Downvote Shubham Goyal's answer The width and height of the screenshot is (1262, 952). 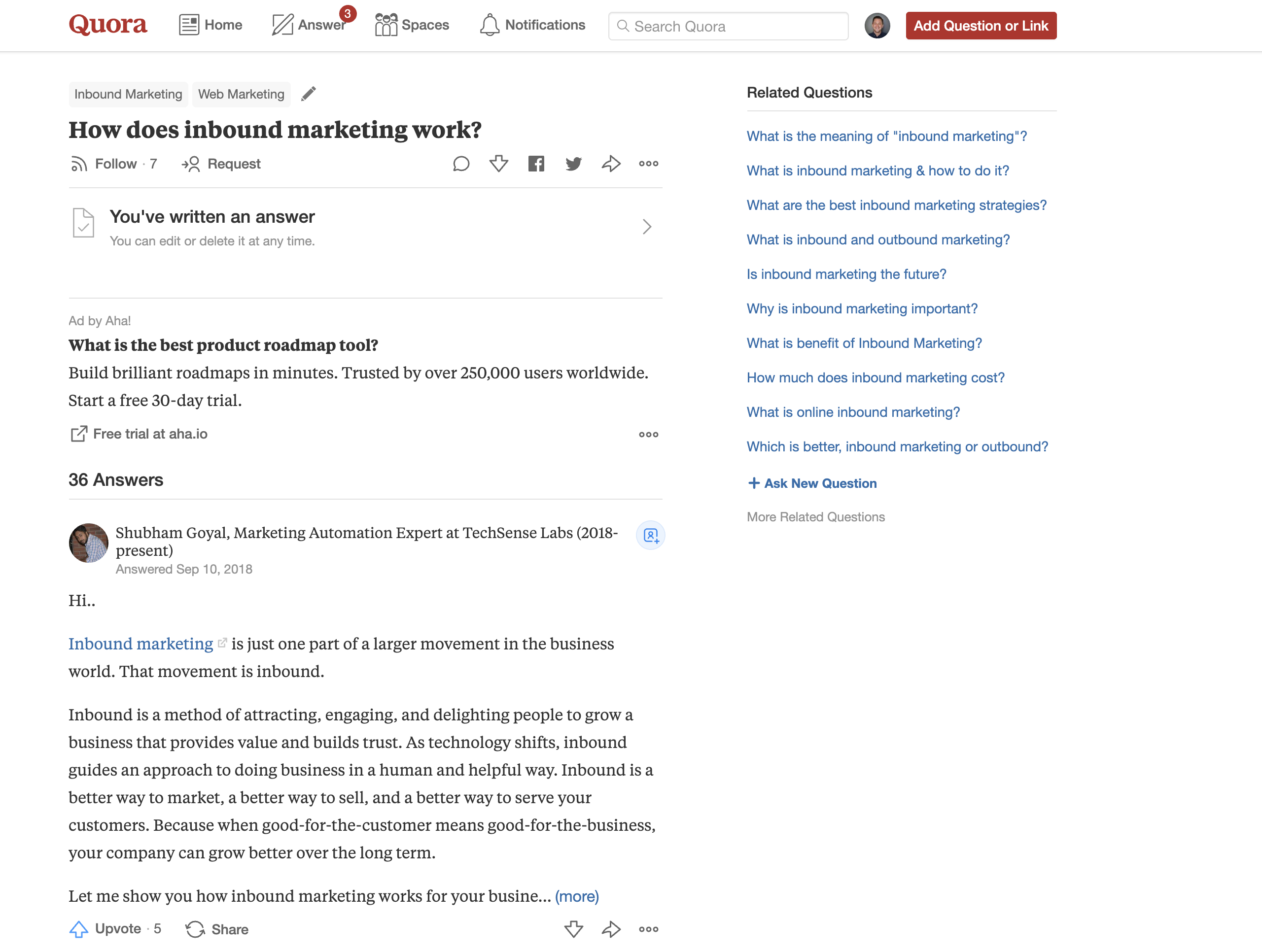click(x=573, y=929)
